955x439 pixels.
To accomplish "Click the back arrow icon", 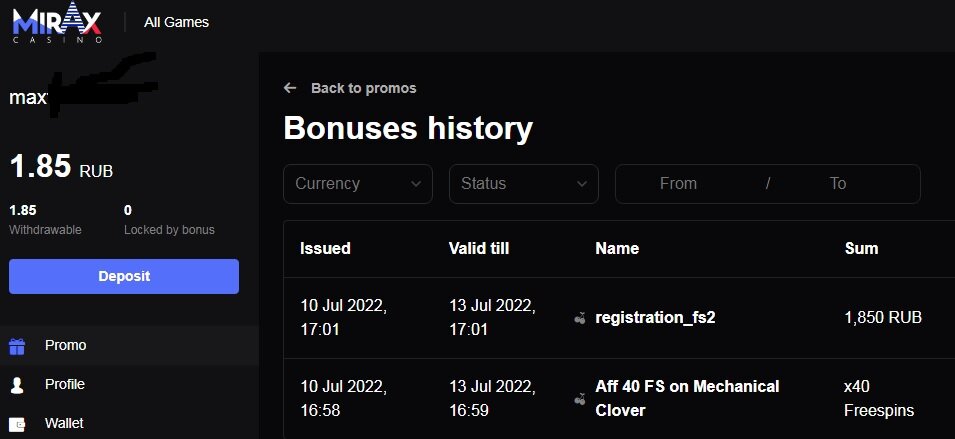I will 290,88.
